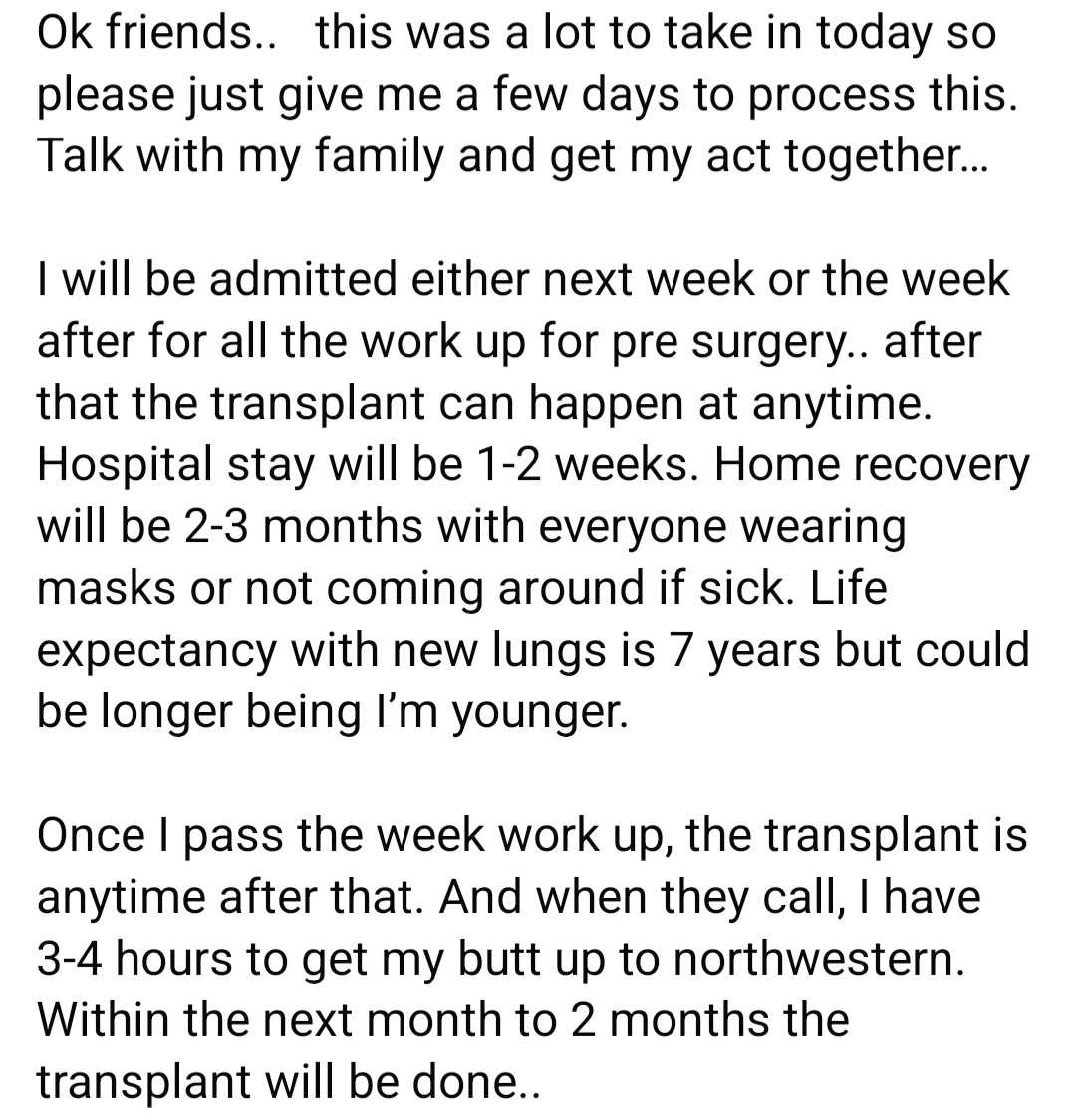Tap the word "younger"
Screen dimensions: 1076x1120
[x=538, y=712]
